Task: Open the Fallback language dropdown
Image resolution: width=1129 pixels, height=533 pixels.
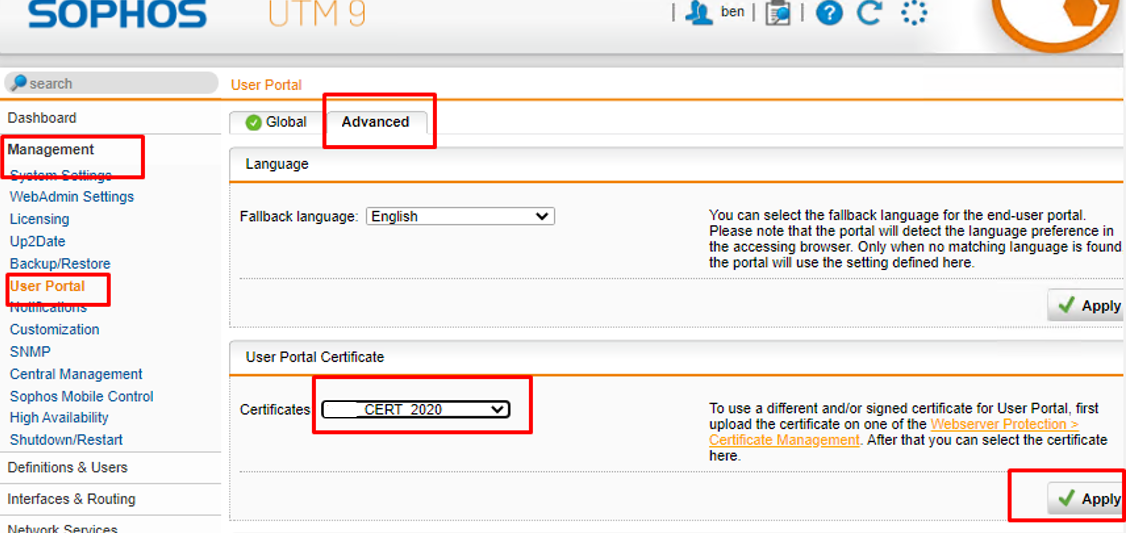Action: click(460, 216)
